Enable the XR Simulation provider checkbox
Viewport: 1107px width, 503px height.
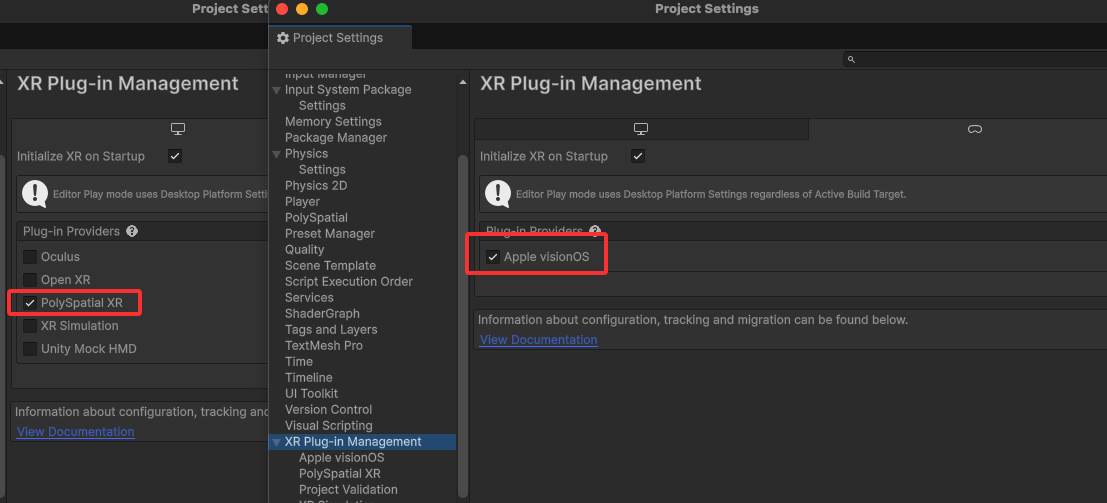tap(30, 326)
